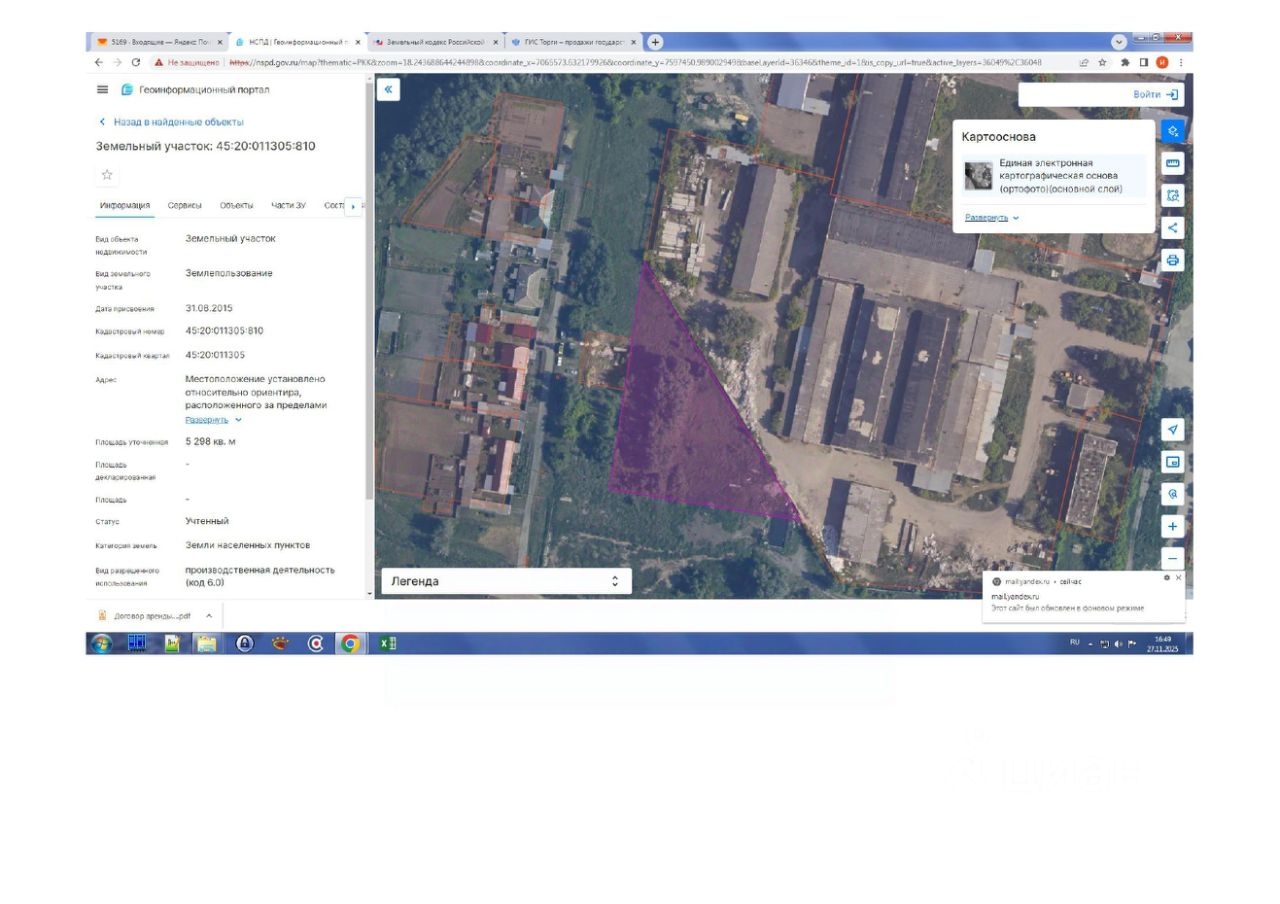This screenshot has width=1280, height=904.
Task: Switch to the Информация tab
Action: (x=125, y=206)
